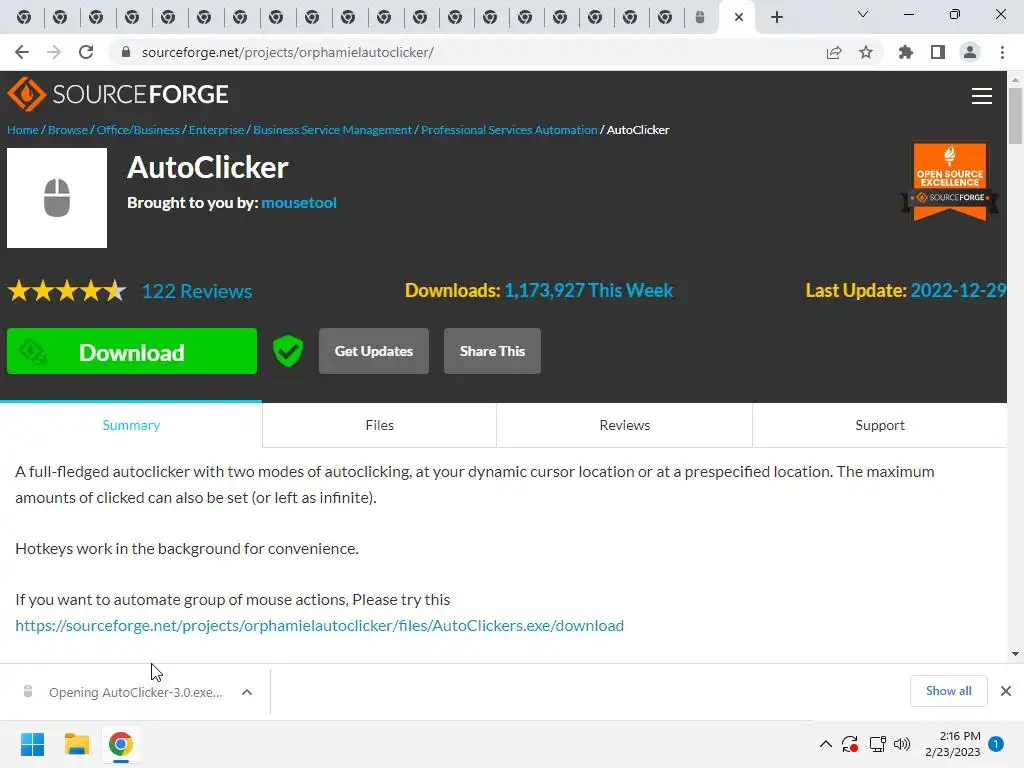Close the active browser tab
This screenshot has height=768, width=1024.
click(x=739, y=17)
